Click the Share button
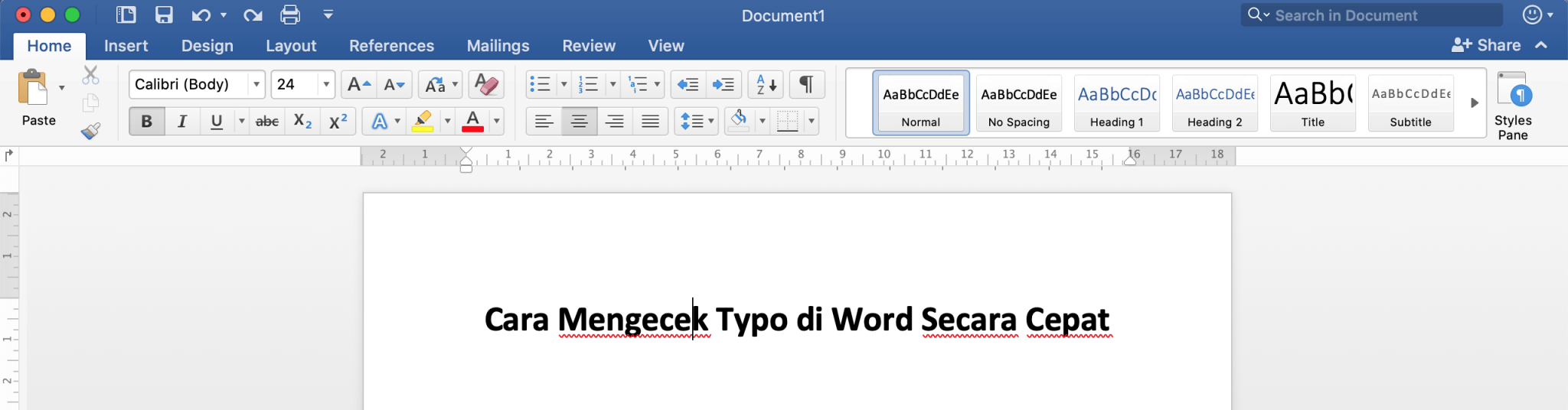The height and width of the screenshot is (410, 1568). (1485, 45)
